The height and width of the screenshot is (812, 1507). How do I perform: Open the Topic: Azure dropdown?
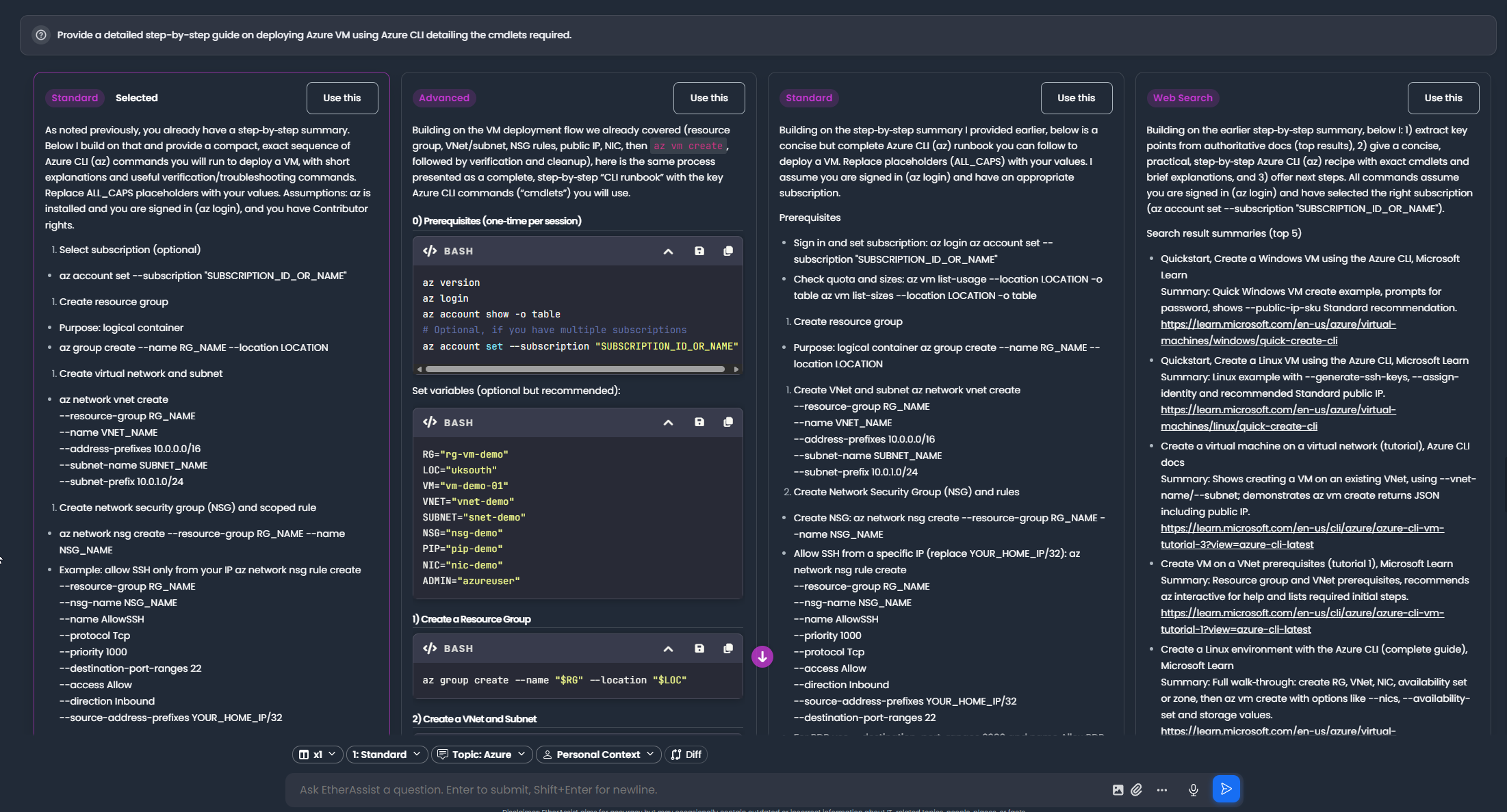pos(482,754)
